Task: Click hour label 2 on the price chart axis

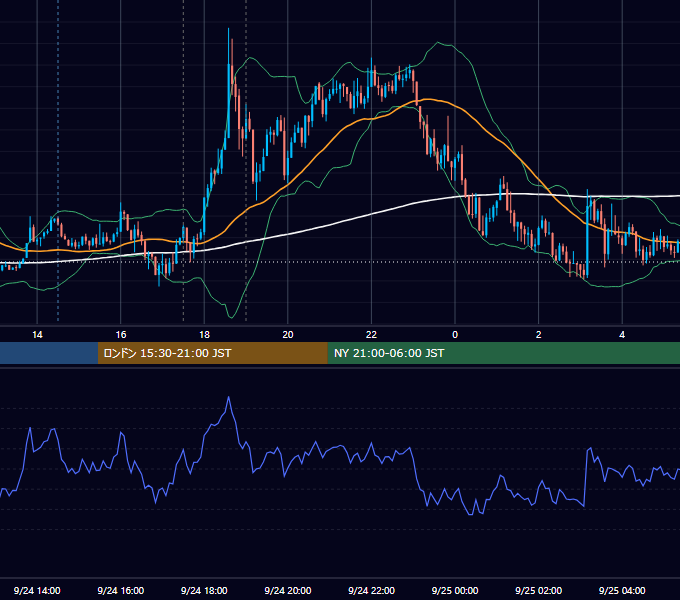Action: [539, 334]
